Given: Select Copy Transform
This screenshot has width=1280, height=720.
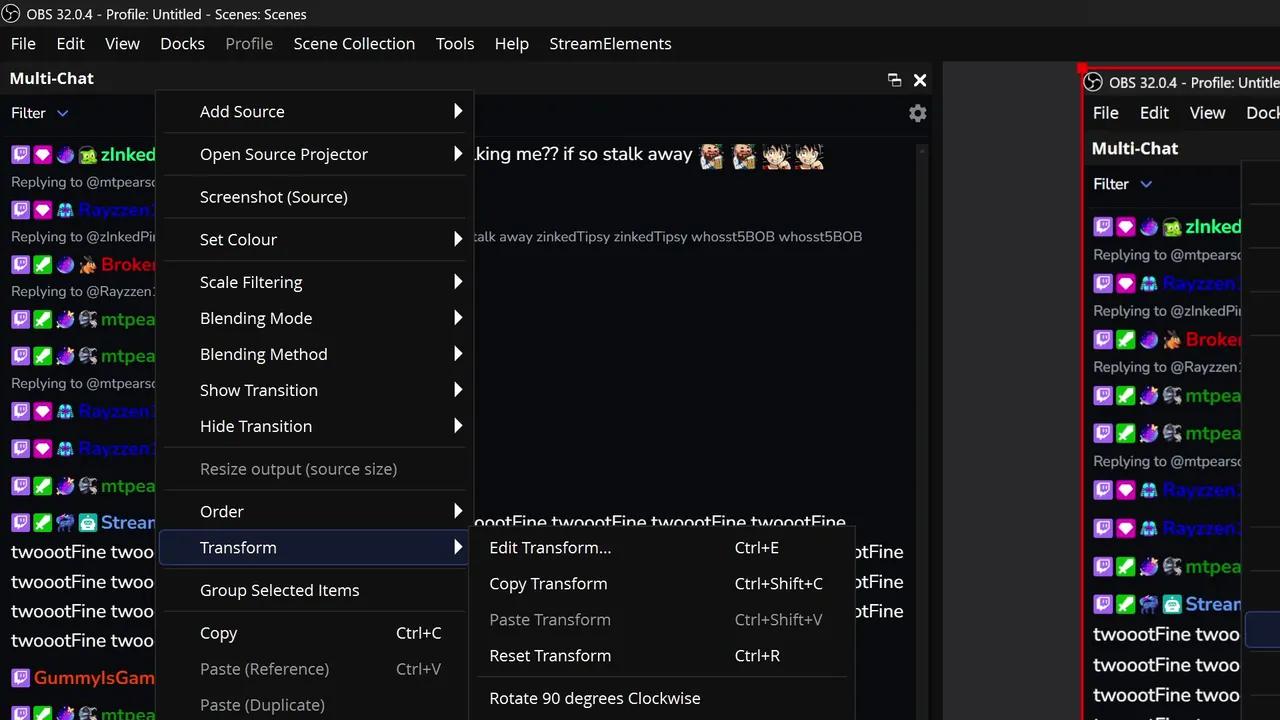Looking at the screenshot, I should 661,584.
